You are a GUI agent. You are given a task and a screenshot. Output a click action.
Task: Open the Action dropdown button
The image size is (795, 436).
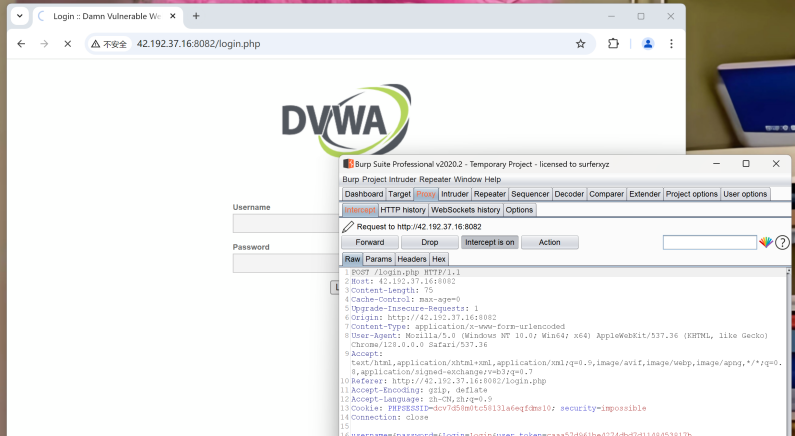click(550, 242)
